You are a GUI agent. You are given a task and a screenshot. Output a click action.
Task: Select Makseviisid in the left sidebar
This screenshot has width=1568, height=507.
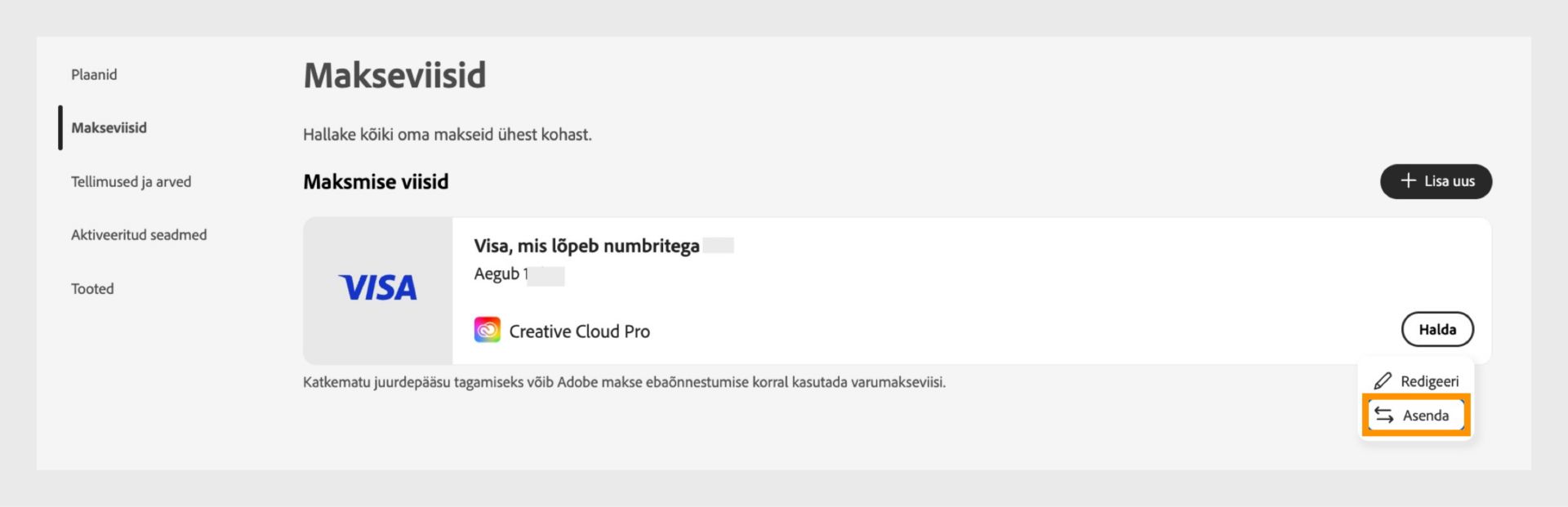109,127
